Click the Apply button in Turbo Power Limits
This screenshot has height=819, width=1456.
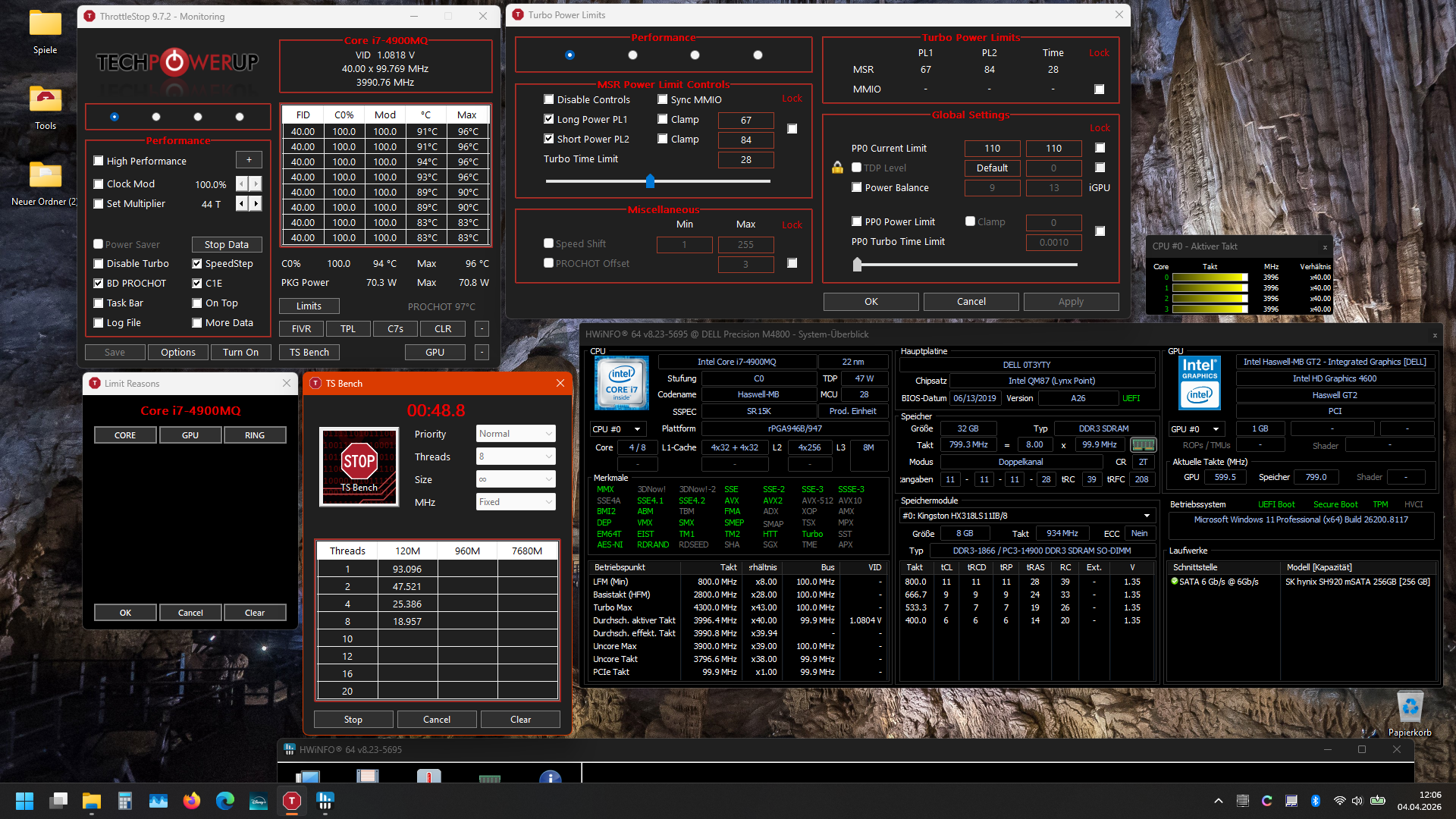coord(1071,302)
